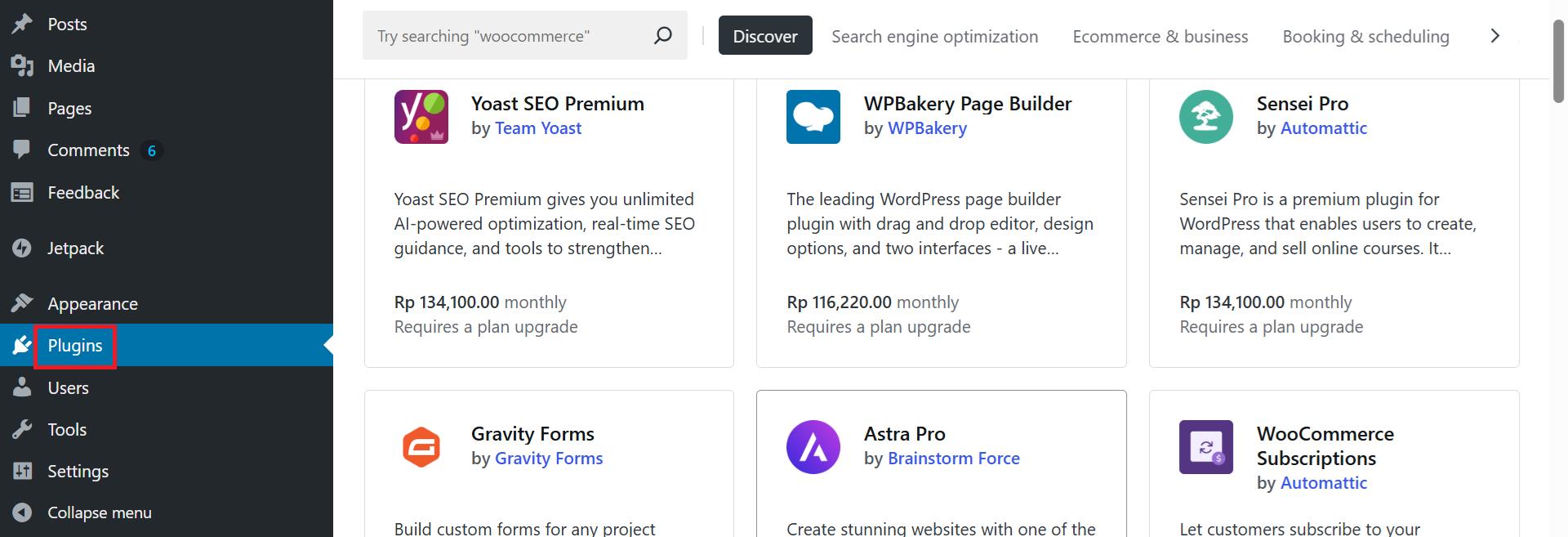Click the magnifier search icon
This screenshot has height=537, width=1568.
[x=663, y=35]
